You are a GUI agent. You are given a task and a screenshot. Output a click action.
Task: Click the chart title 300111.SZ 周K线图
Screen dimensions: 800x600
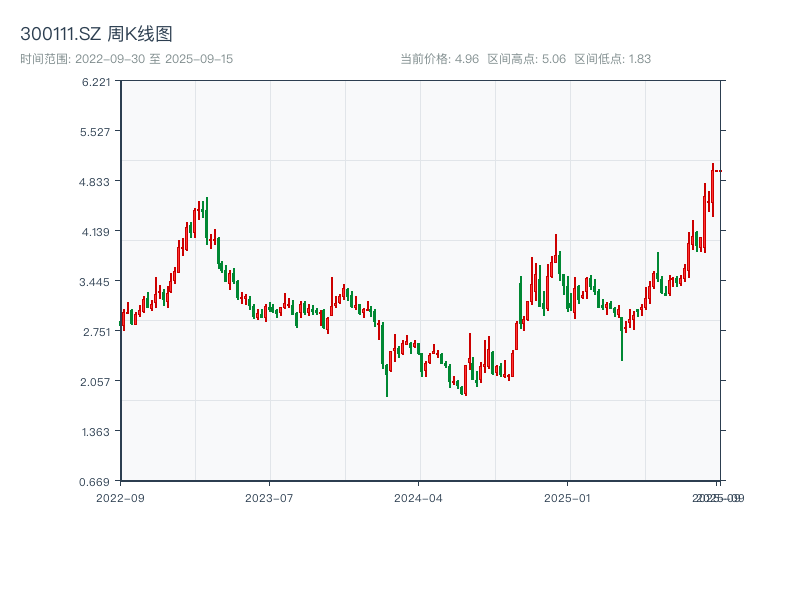96,34
